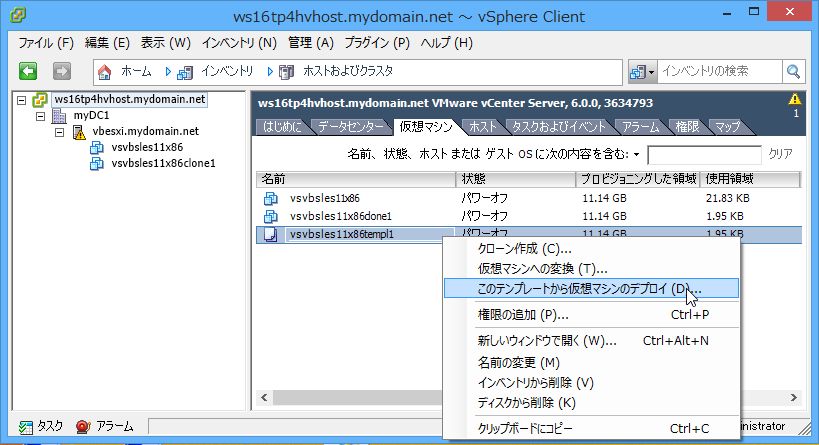Viewport: 819px width, 445px height.
Task: Sort by the 状態 column header
Action: 516,179
